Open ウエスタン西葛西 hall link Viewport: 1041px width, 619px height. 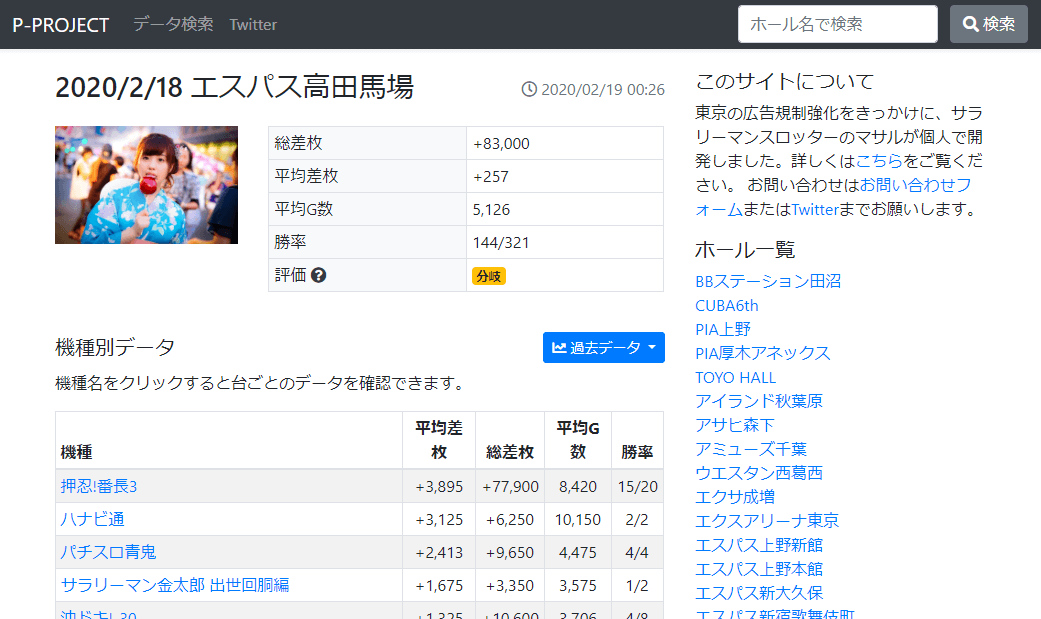(759, 473)
